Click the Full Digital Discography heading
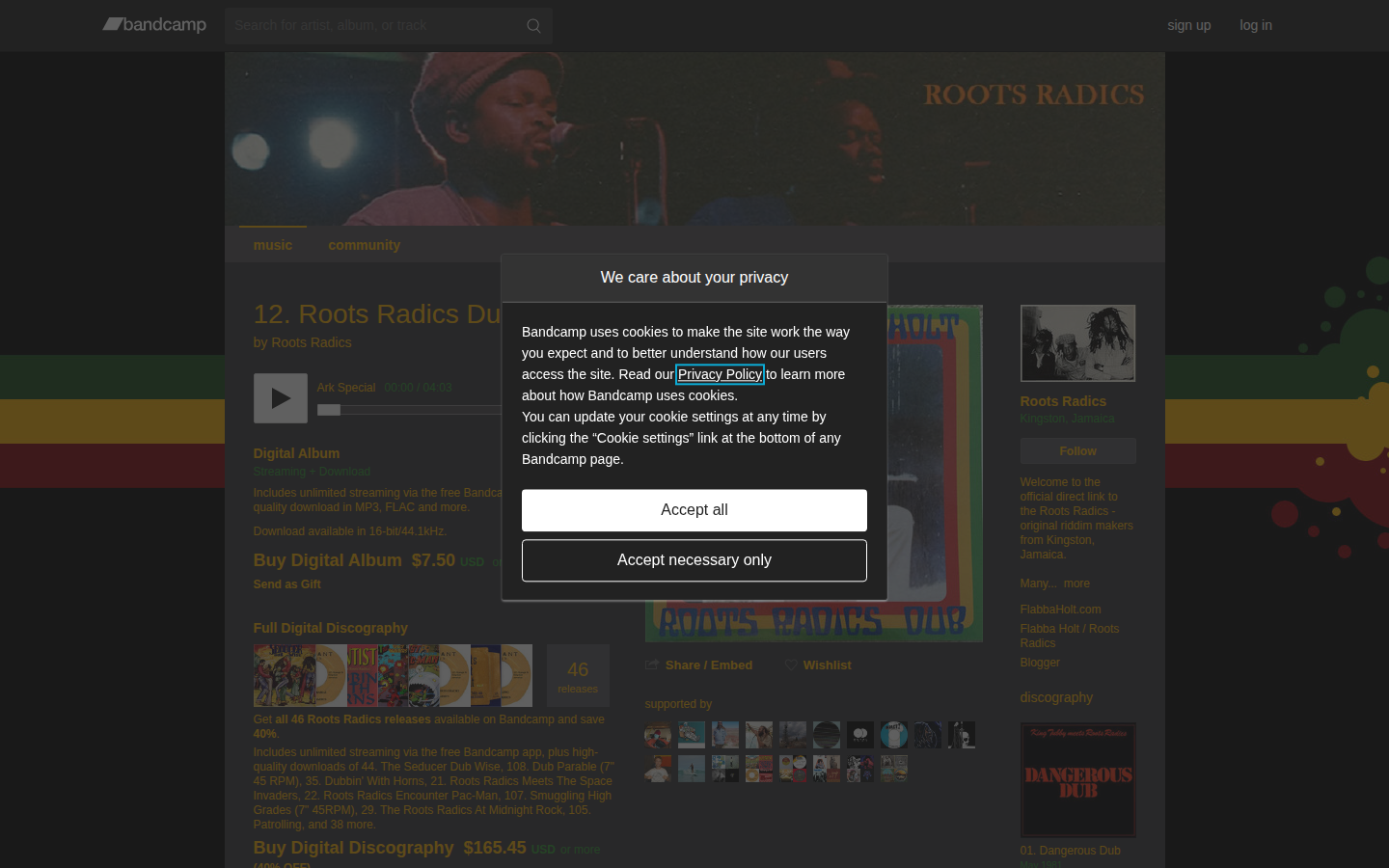1389x868 pixels. (x=330, y=628)
